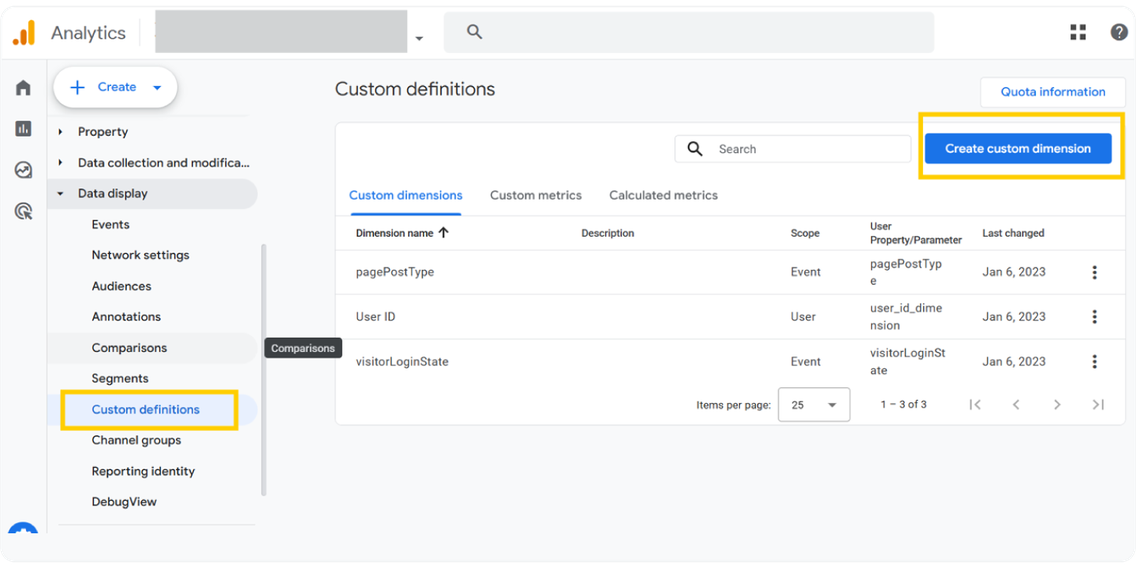Click the visitorLoginState dimension name
1136x568 pixels.
pyautogui.click(x=402, y=362)
